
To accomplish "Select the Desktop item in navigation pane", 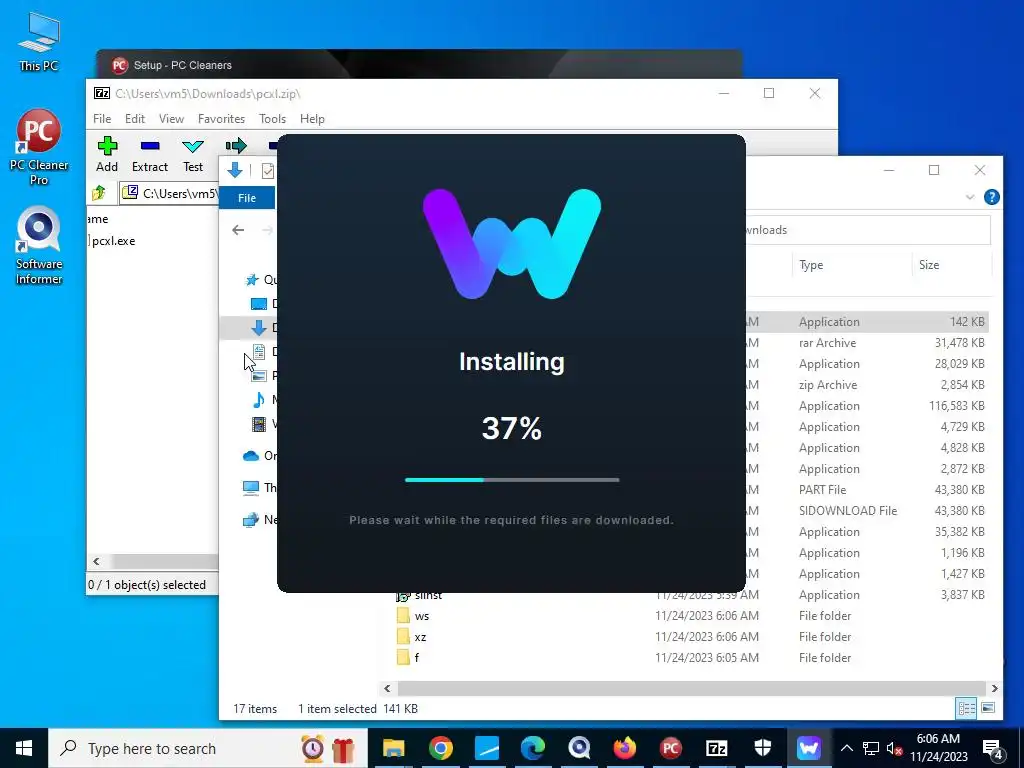I will (x=259, y=304).
